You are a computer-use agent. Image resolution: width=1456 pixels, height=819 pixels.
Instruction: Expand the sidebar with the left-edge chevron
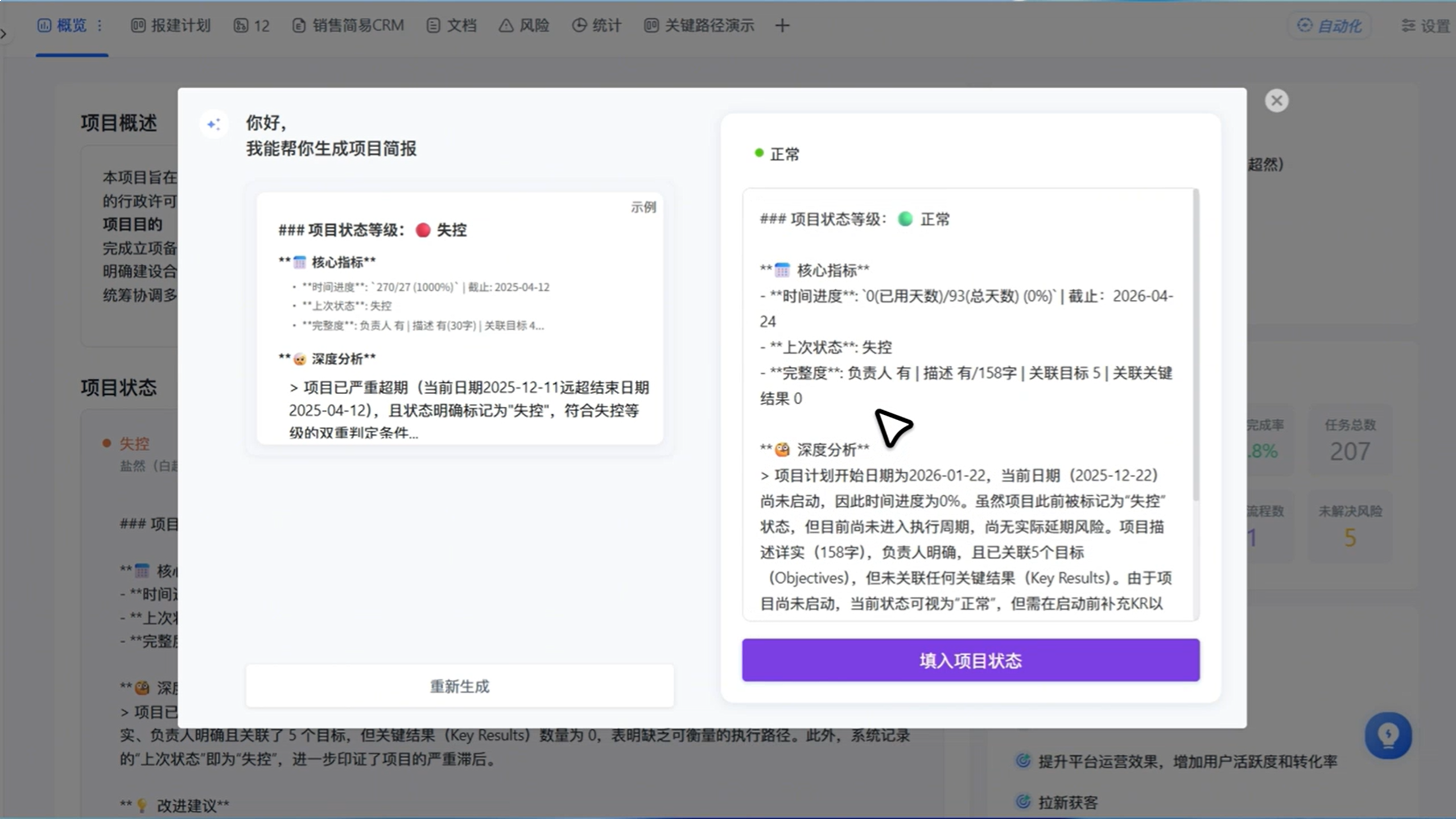pos(3,34)
